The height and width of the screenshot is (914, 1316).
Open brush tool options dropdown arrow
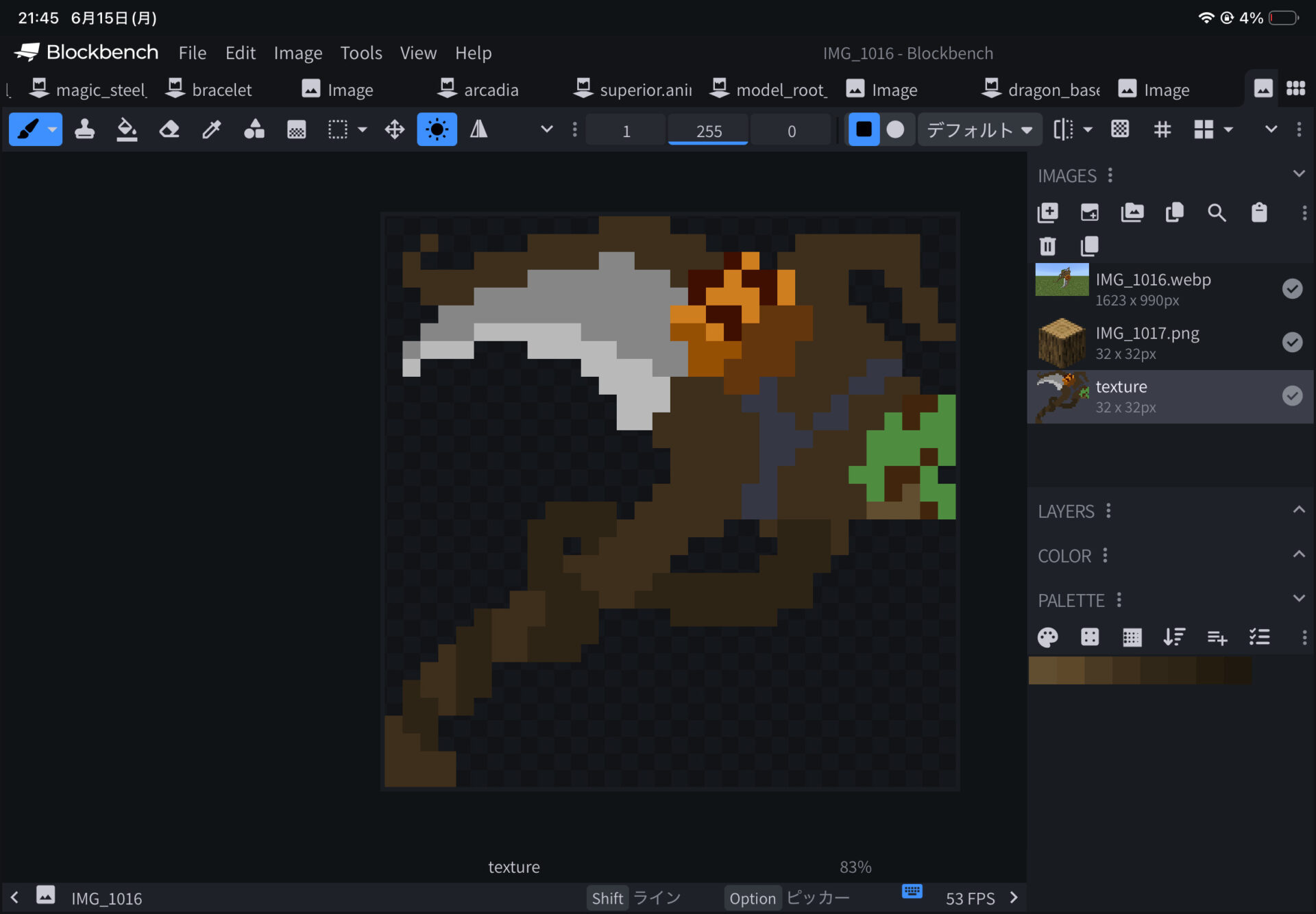52,129
